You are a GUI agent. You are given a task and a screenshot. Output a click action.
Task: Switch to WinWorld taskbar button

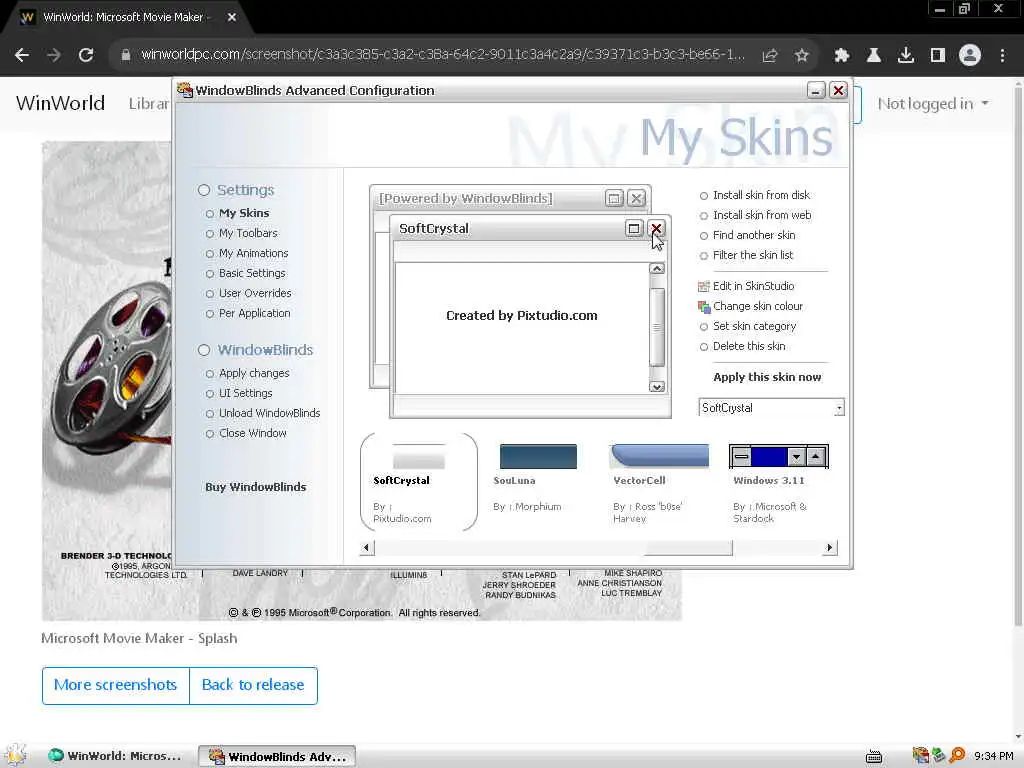[116, 756]
